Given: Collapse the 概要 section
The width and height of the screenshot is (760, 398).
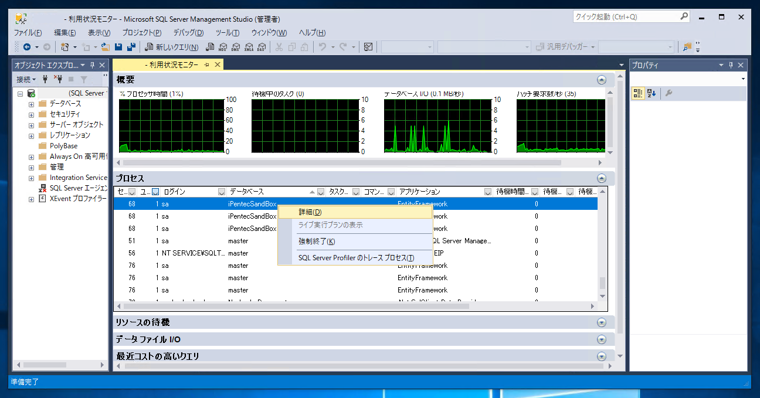Looking at the screenshot, I should (x=602, y=80).
